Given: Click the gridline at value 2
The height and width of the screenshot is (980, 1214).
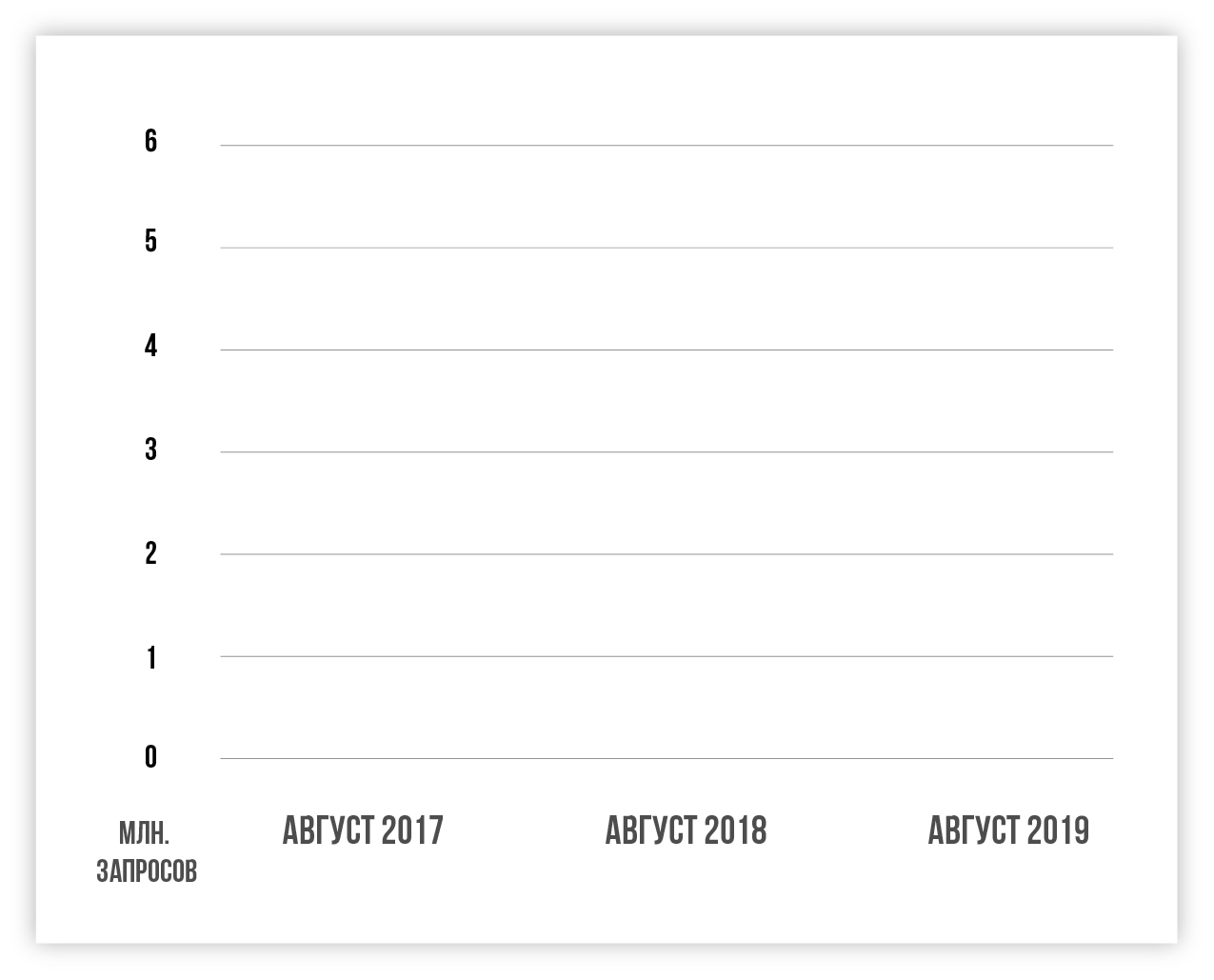Looking at the screenshot, I should click(x=667, y=554).
